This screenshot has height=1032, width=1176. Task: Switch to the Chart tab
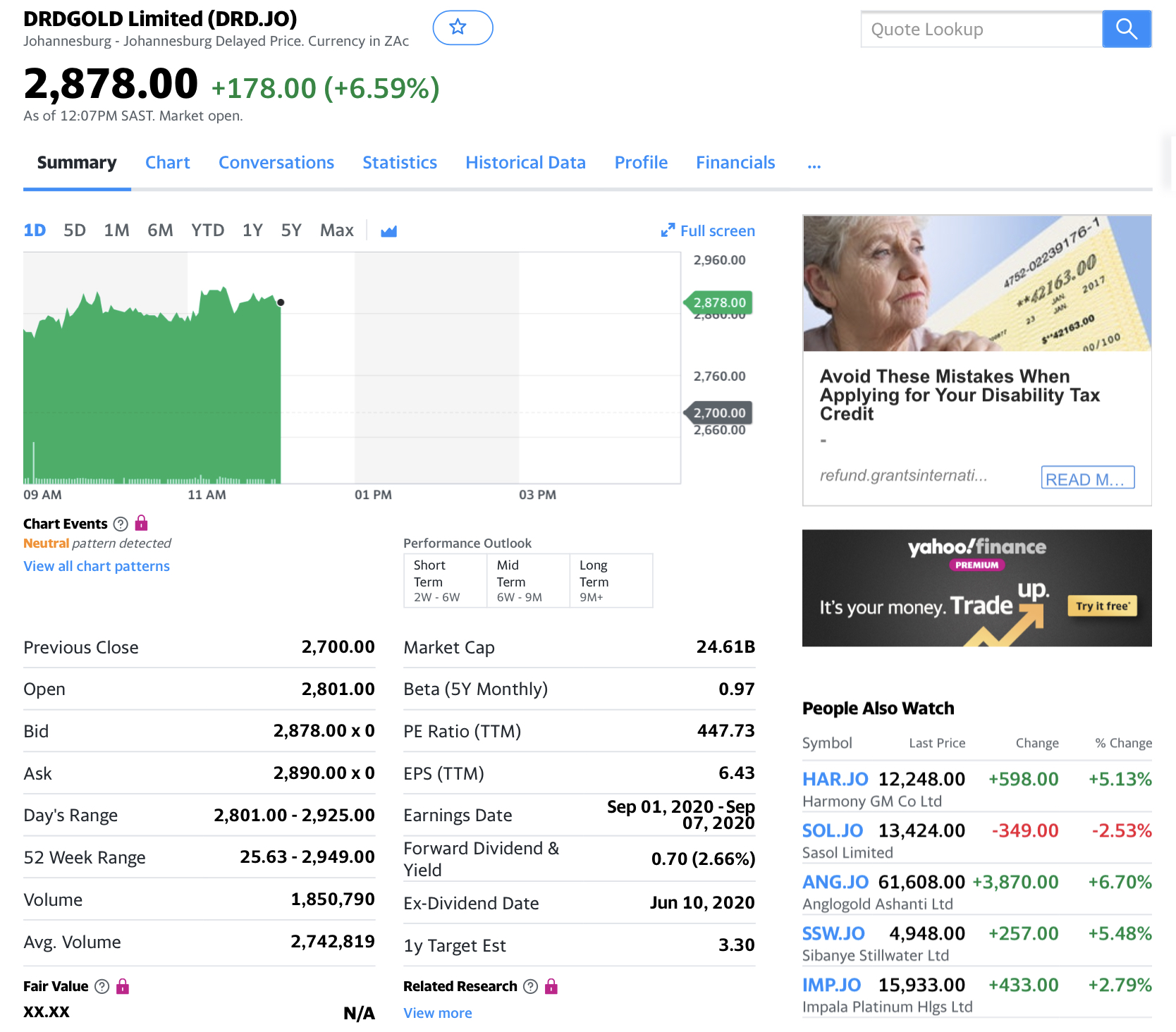tap(168, 163)
